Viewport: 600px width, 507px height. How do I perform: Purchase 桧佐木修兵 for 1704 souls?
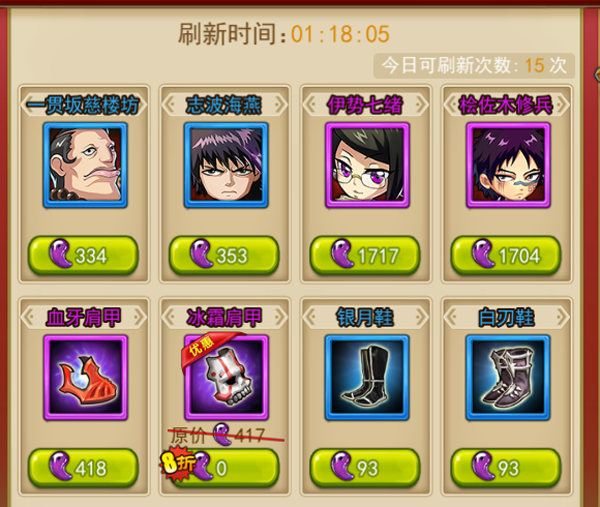(506, 255)
